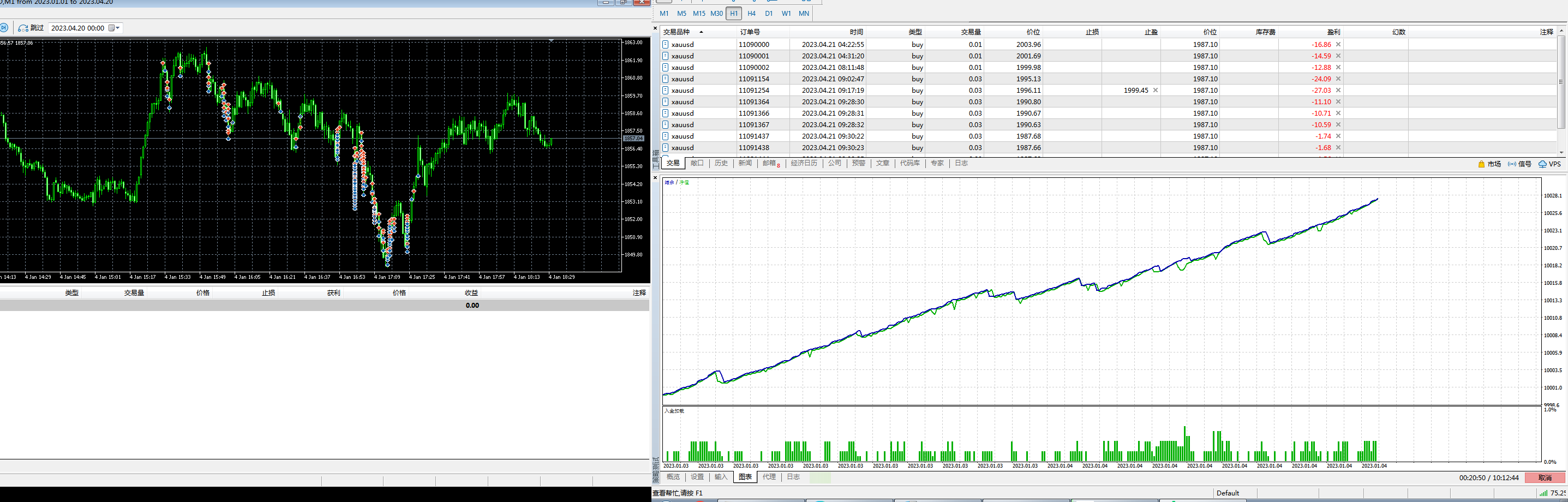Select the H1 timeframe button
1568x502 pixels.
[733, 14]
